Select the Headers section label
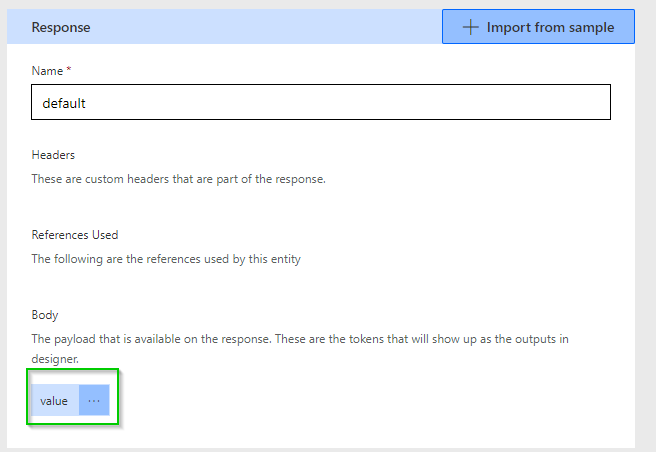The image size is (656, 452). coord(53,155)
